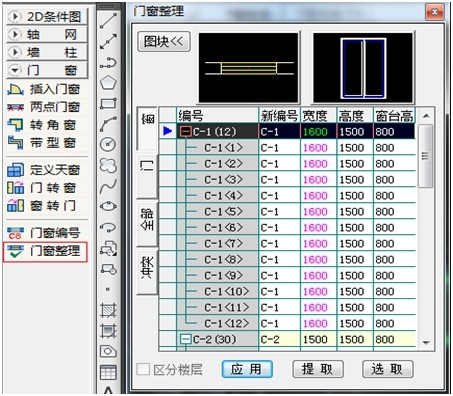
Task: Select the construction line tool with endpoints
Action: pos(108,41)
